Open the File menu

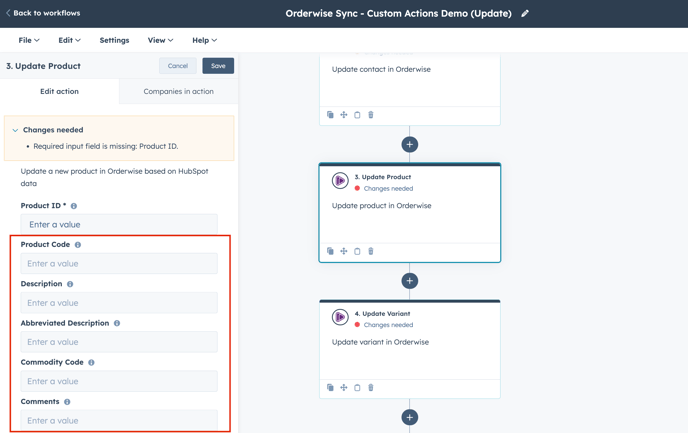[29, 40]
